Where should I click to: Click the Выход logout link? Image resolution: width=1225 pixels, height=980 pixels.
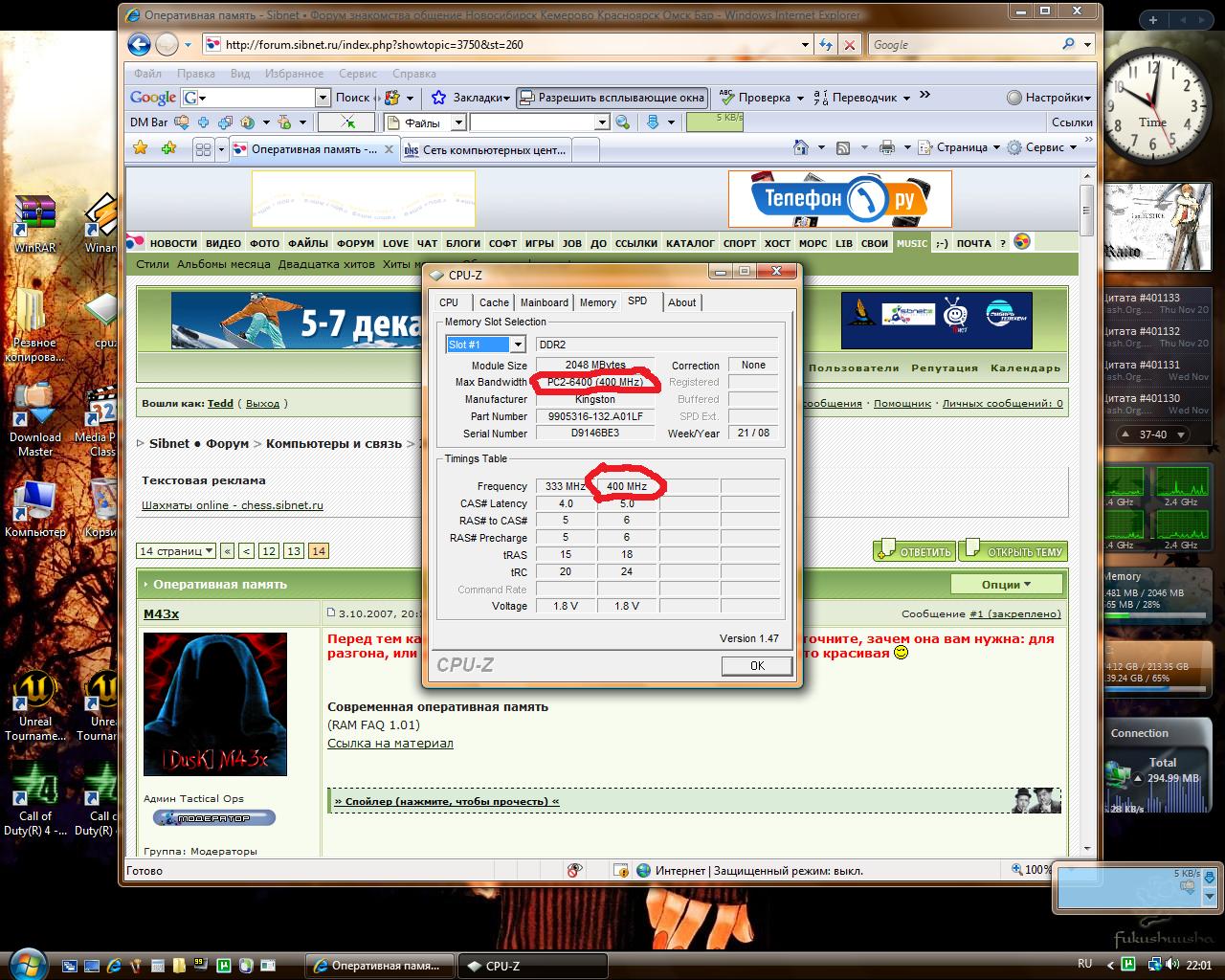coord(262,403)
